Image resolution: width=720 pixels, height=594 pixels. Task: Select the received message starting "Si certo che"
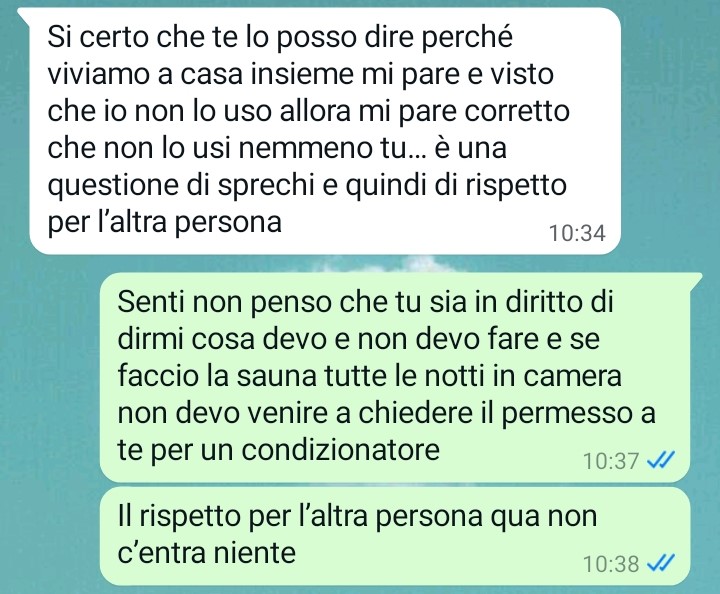click(325, 131)
